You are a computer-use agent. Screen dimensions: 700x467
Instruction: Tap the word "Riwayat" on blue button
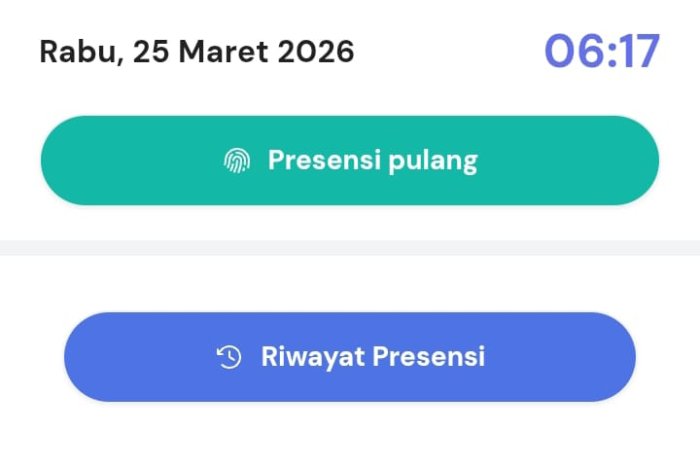pos(311,357)
